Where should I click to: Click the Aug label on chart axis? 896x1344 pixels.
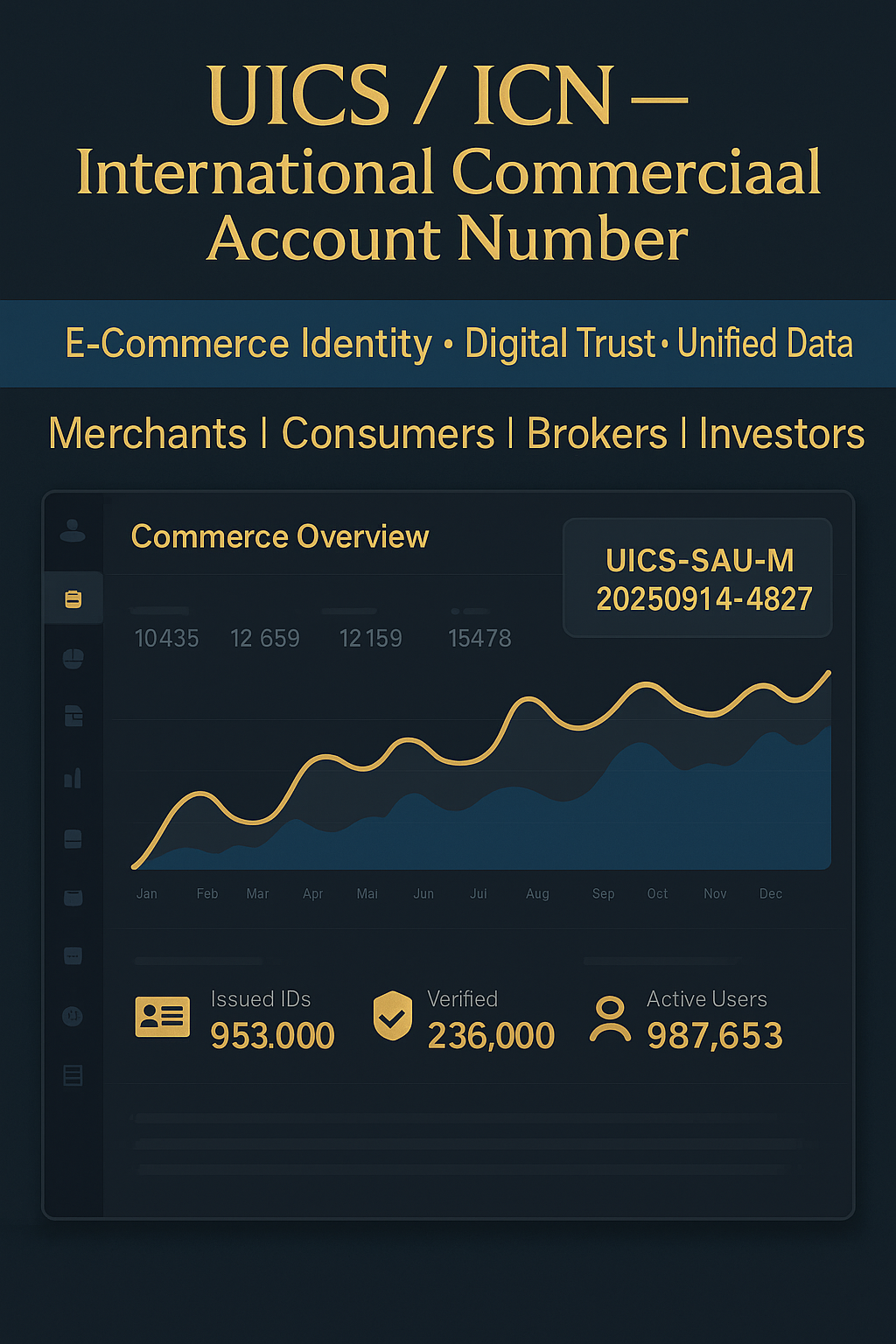pos(537,893)
